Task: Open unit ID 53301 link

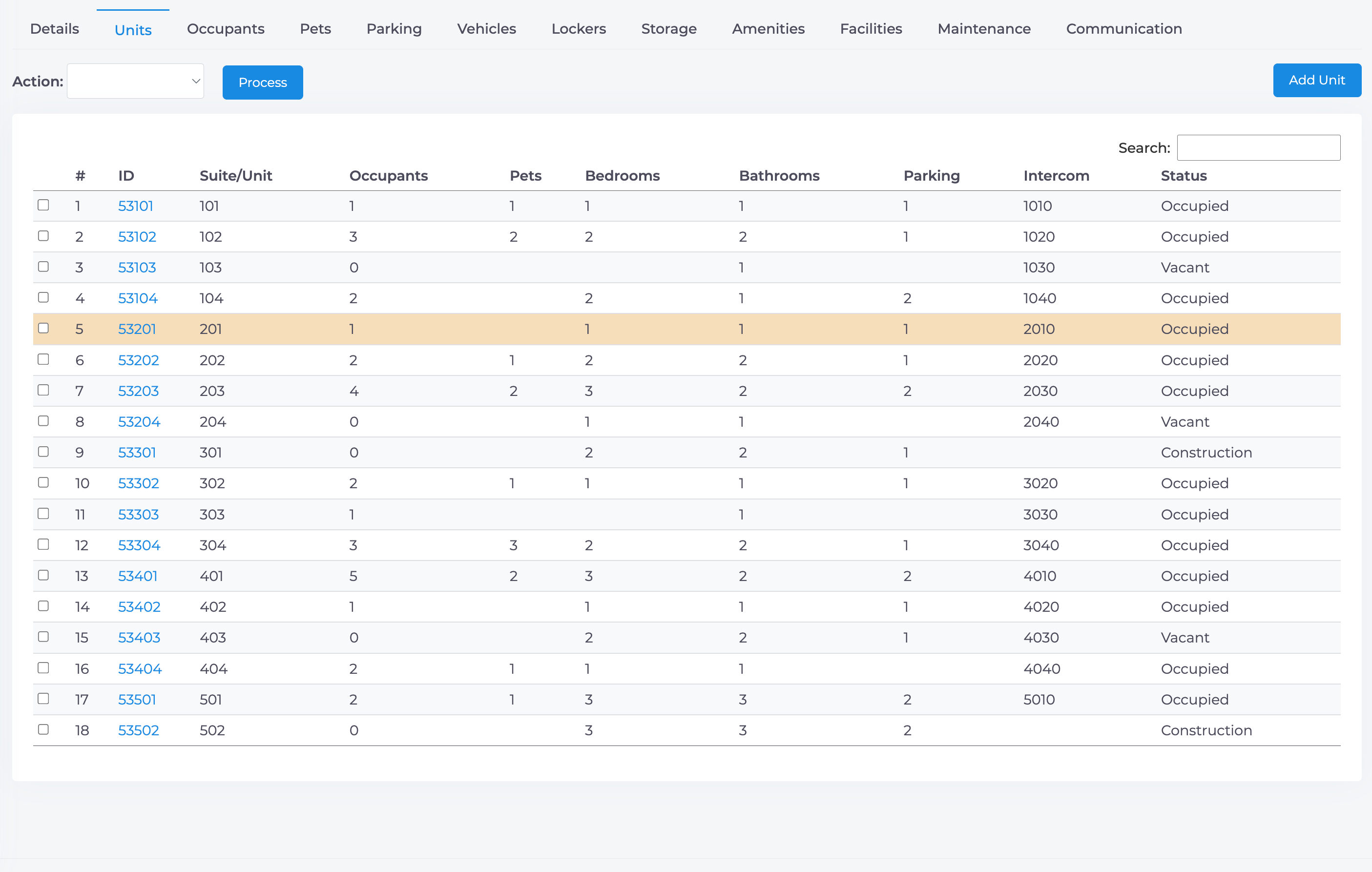Action: pos(137,453)
